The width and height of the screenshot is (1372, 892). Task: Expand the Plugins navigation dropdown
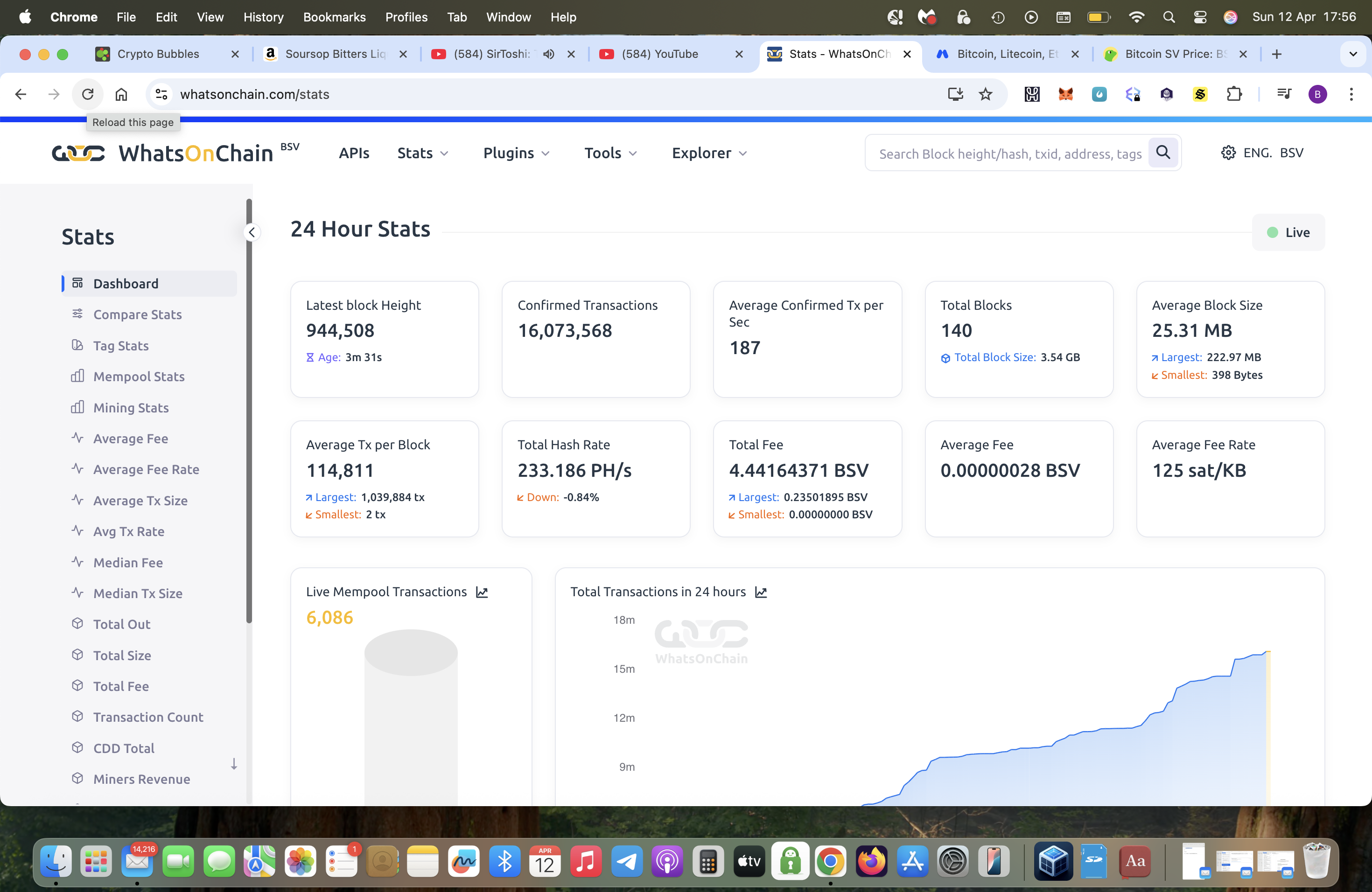[x=516, y=153]
